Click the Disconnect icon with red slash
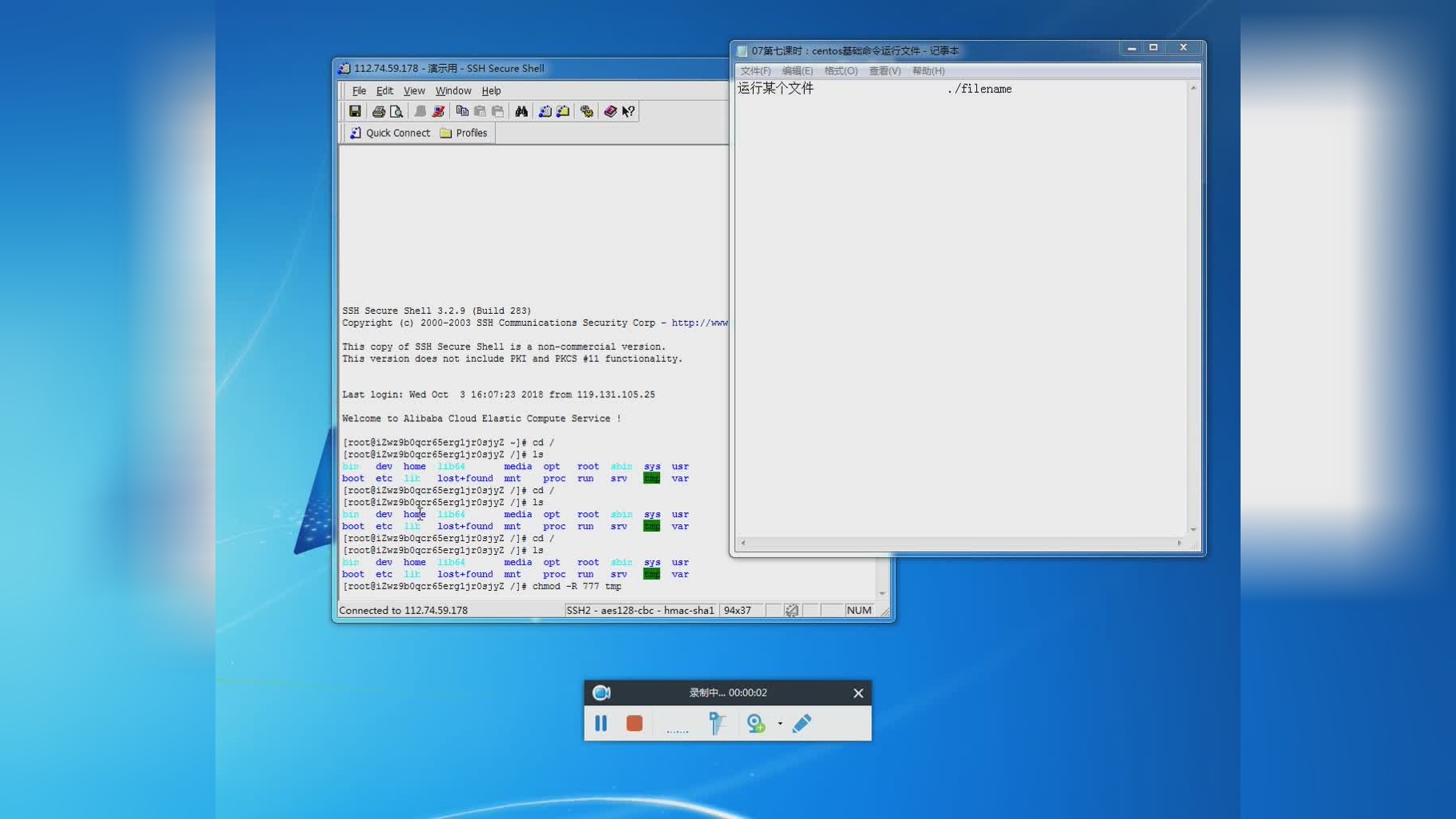 pos(438,111)
